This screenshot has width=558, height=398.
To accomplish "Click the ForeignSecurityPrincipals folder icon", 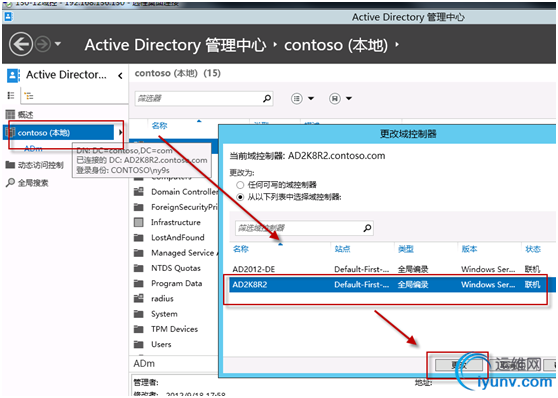I will coord(138,207).
